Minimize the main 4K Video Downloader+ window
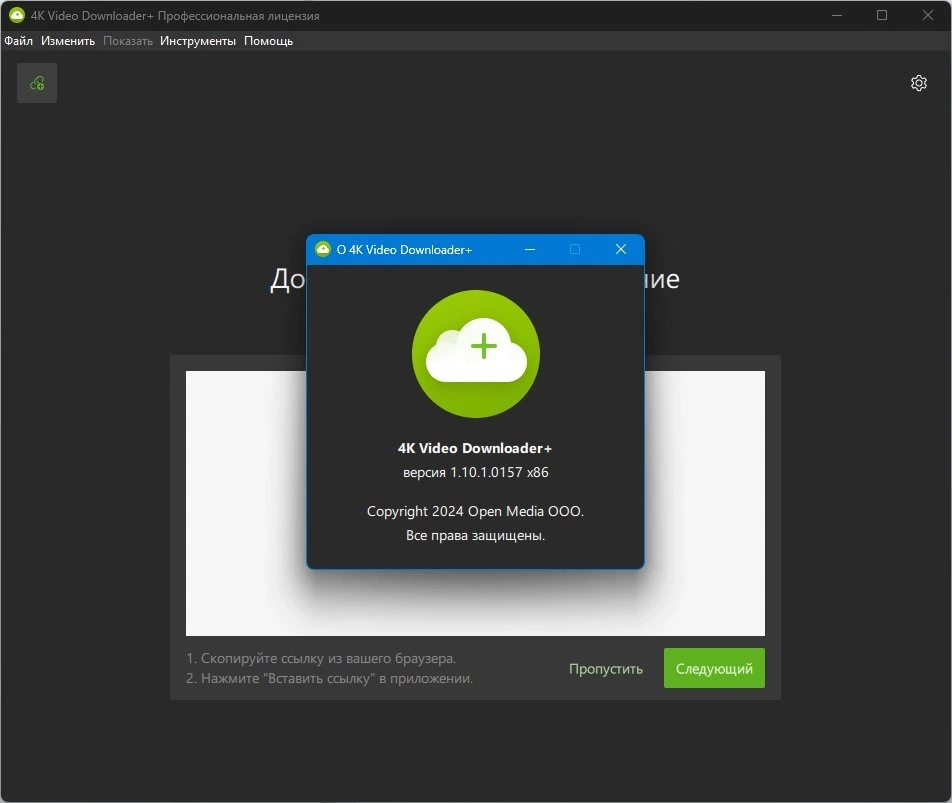952x803 pixels. coord(837,15)
